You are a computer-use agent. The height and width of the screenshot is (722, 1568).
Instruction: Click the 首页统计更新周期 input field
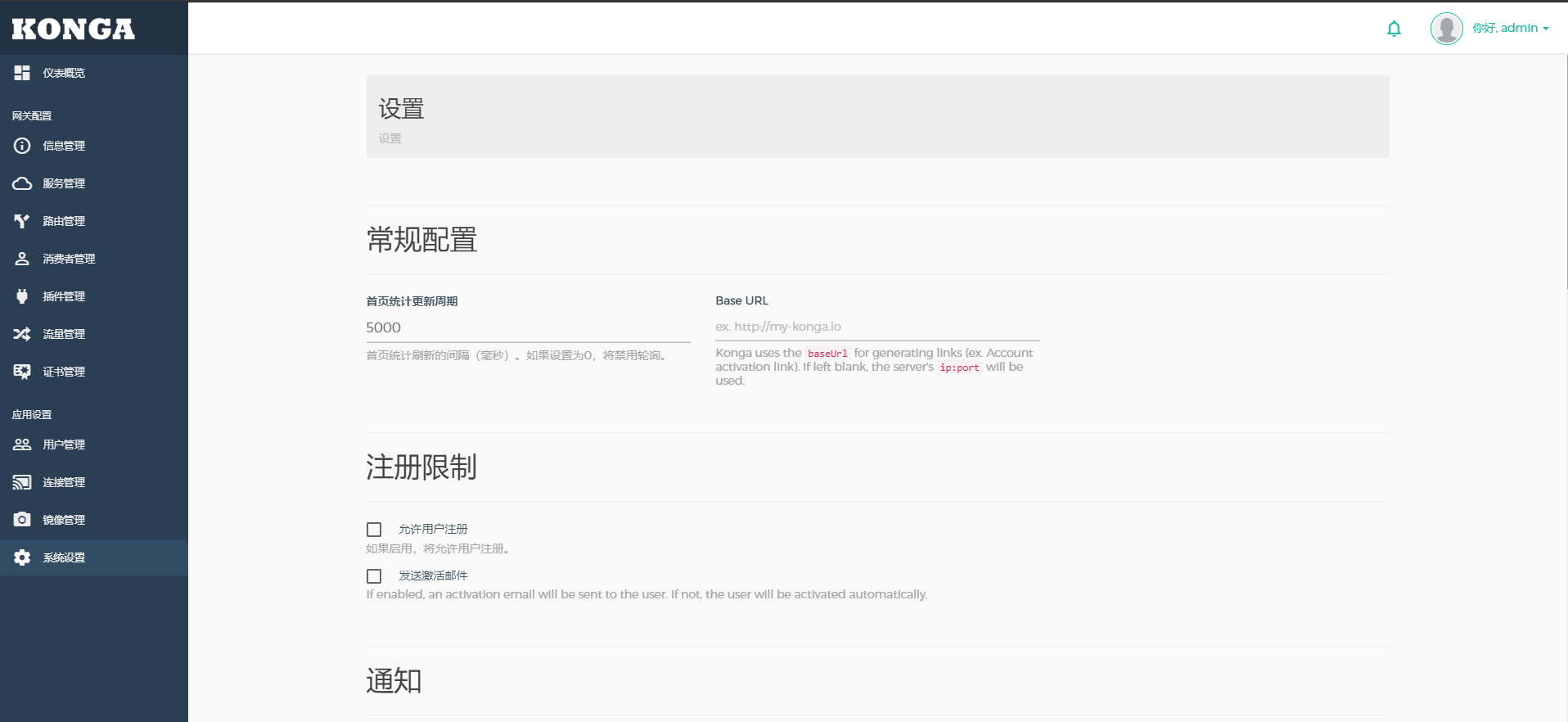(x=528, y=327)
